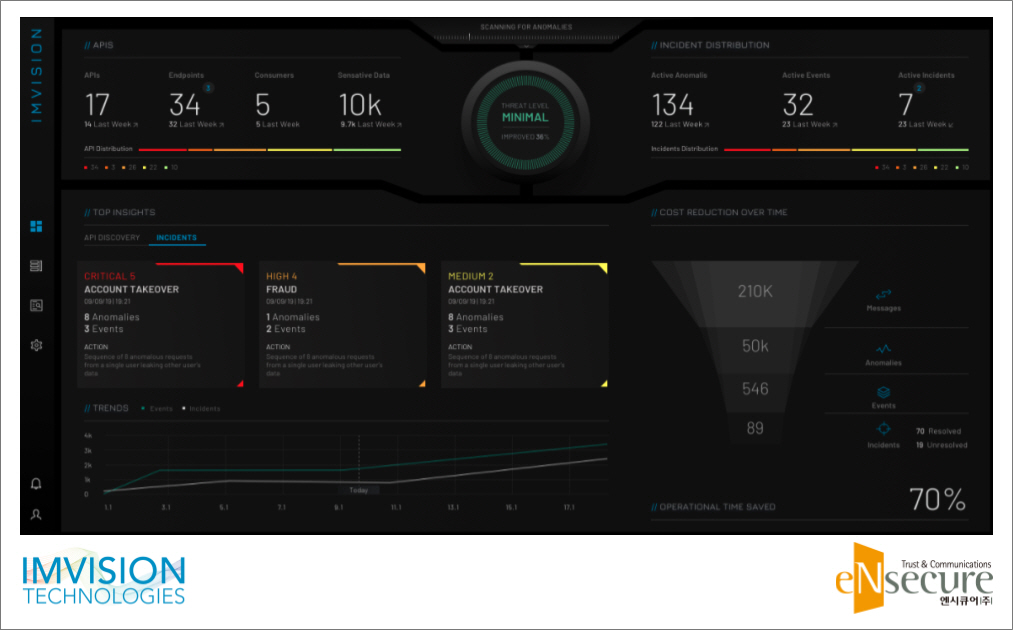1013x630 pixels.
Task: Click the Active Incidents count badge
Action: click(919, 88)
